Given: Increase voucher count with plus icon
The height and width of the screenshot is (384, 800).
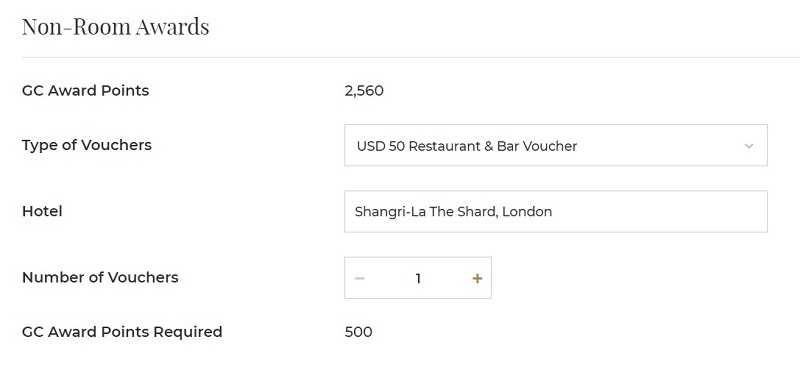Looking at the screenshot, I should 477,278.
